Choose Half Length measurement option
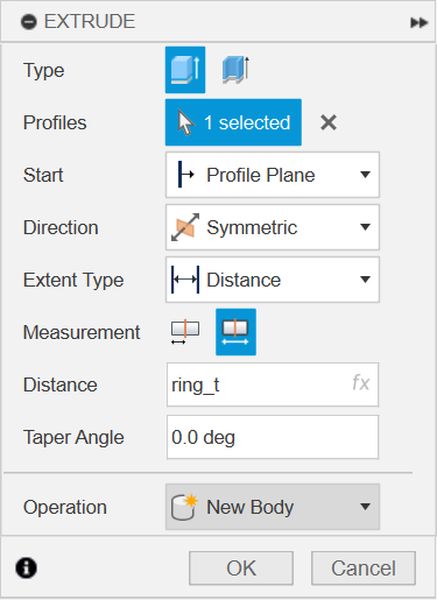The height and width of the screenshot is (600, 437). click(x=185, y=332)
